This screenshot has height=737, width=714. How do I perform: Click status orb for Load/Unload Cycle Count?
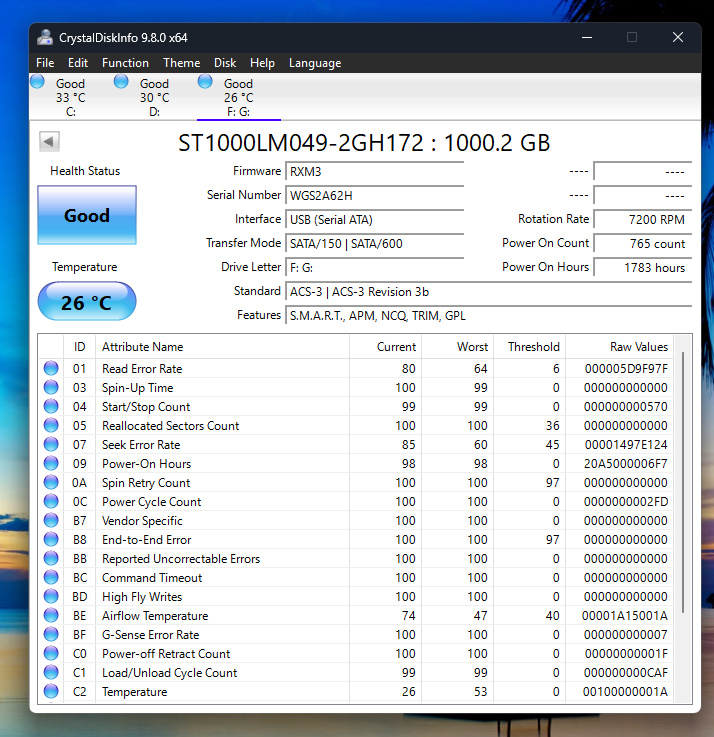51,673
